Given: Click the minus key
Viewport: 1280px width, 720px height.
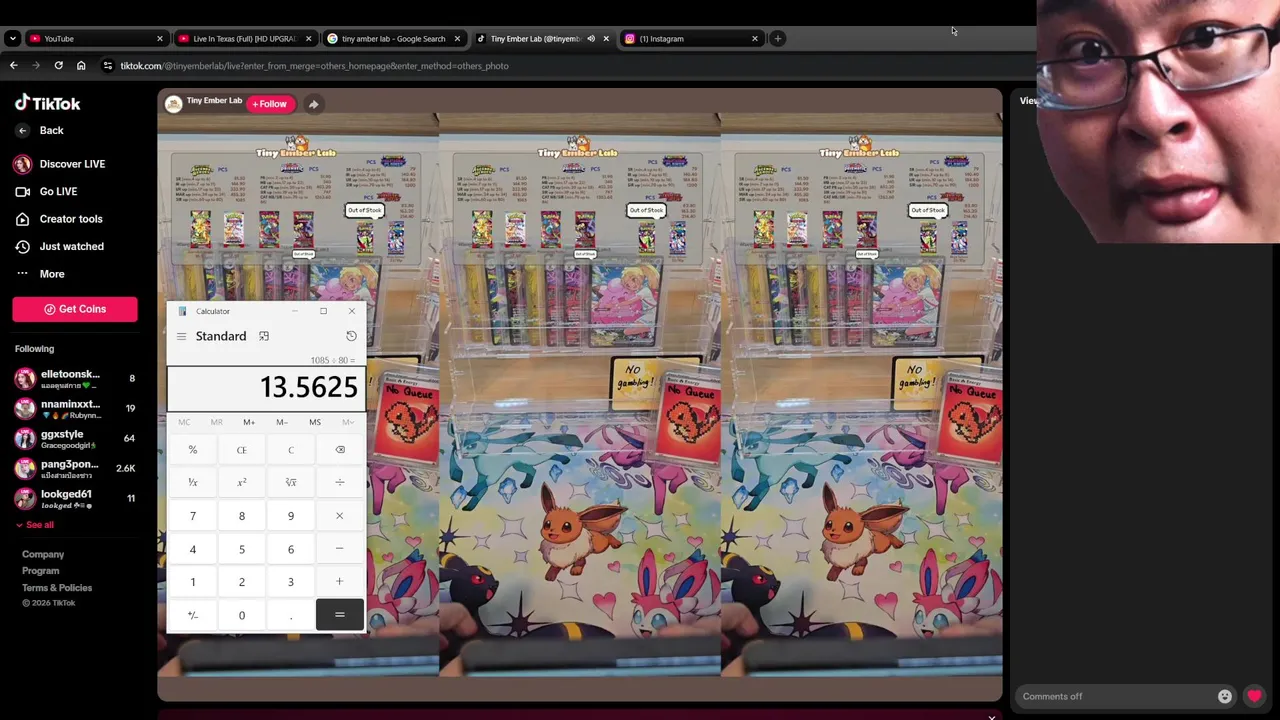Looking at the screenshot, I should click(x=340, y=549).
